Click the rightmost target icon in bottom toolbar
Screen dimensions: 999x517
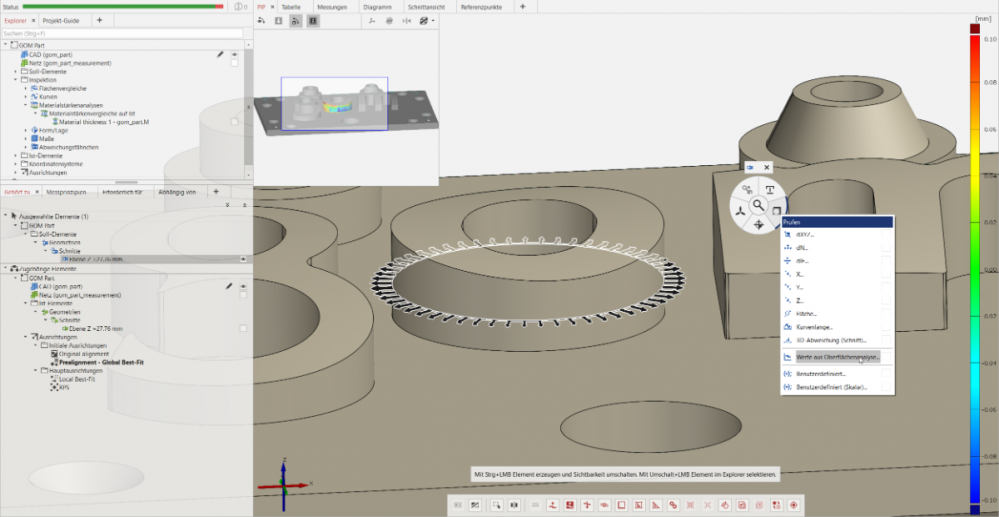tap(793, 506)
